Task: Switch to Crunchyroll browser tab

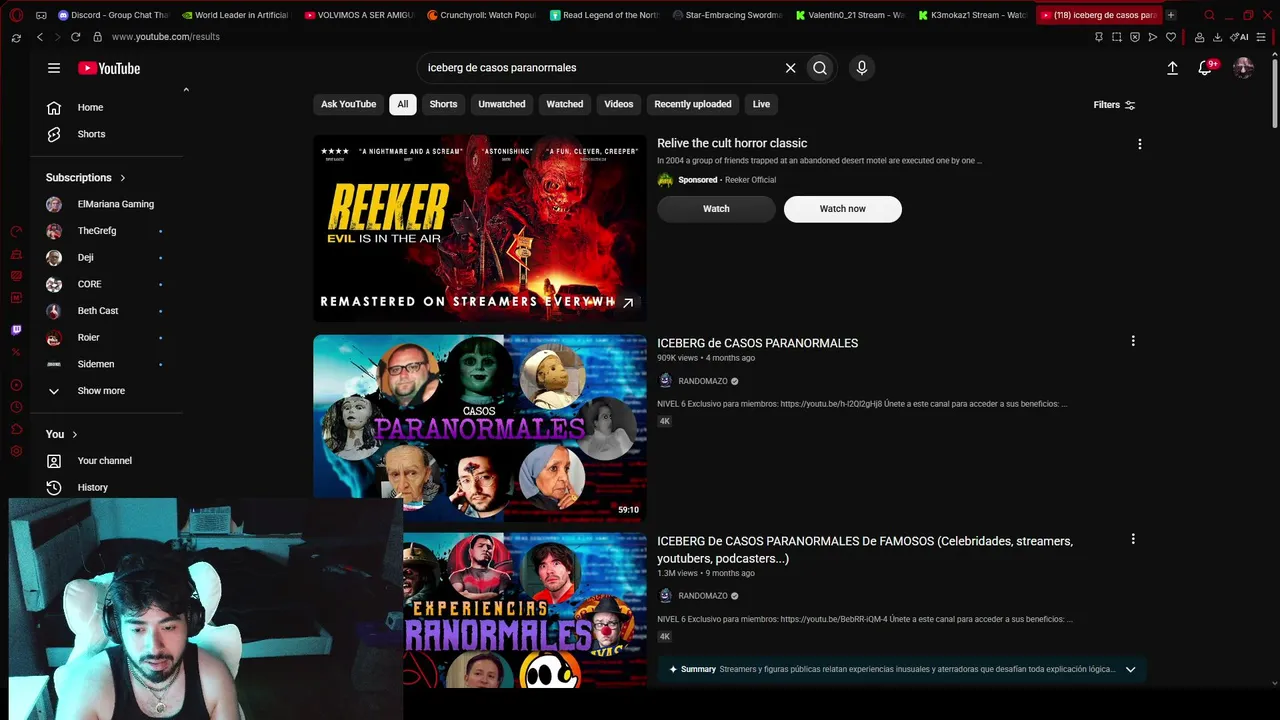Action: pyautogui.click(x=481, y=15)
